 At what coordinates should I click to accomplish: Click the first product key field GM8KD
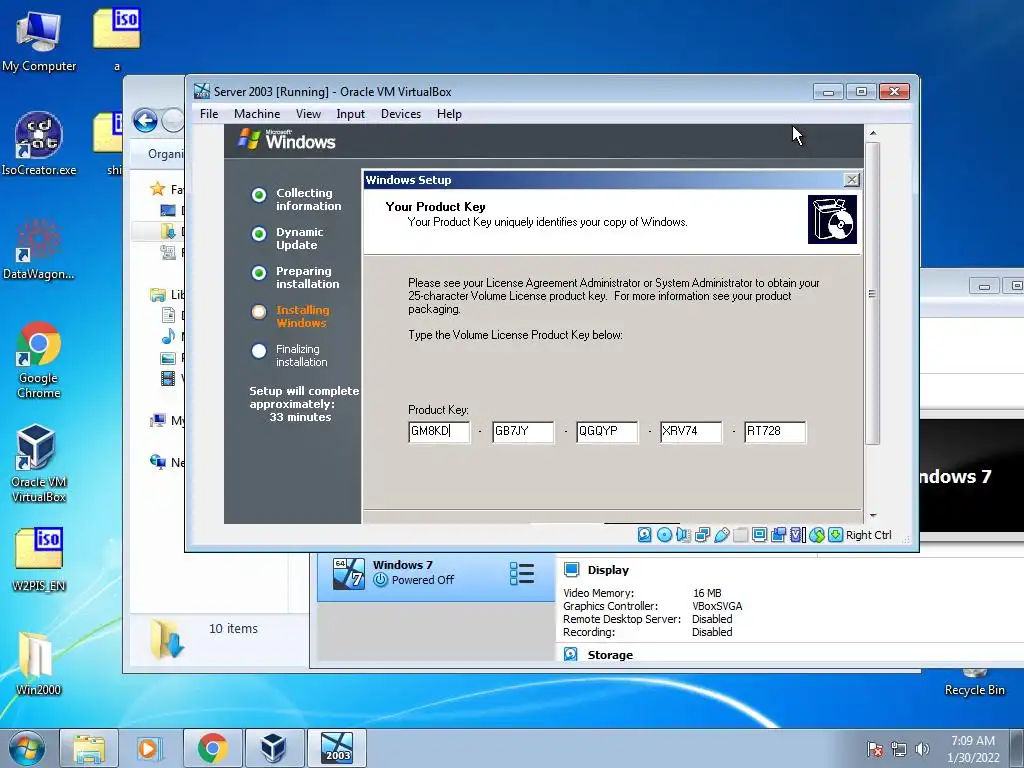pyautogui.click(x=439, y=432)
